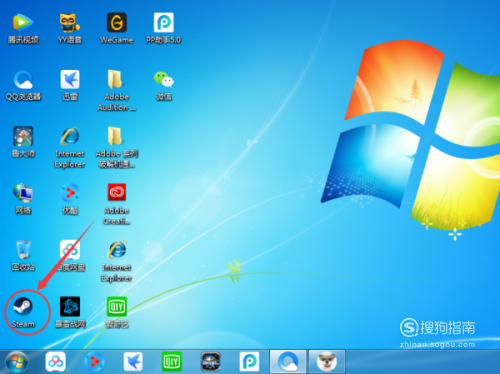This screenshot has width=500, height=374.
Task: Open the dog avatar taskbar item
Action: click(x=327, y=362)
